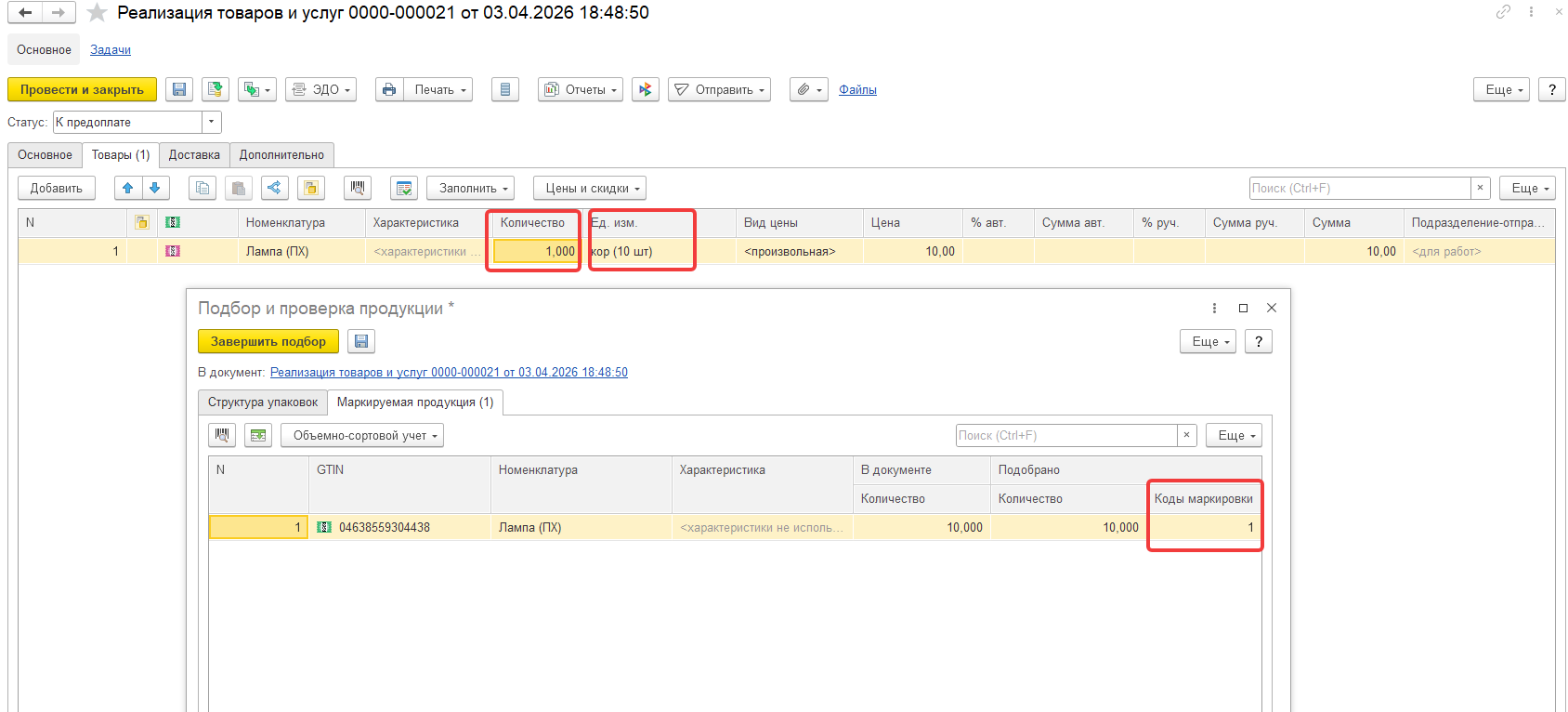1568x712 pixels.
Task: Expand the Заполнить dropdown
Action: click(x=474, y=188)
